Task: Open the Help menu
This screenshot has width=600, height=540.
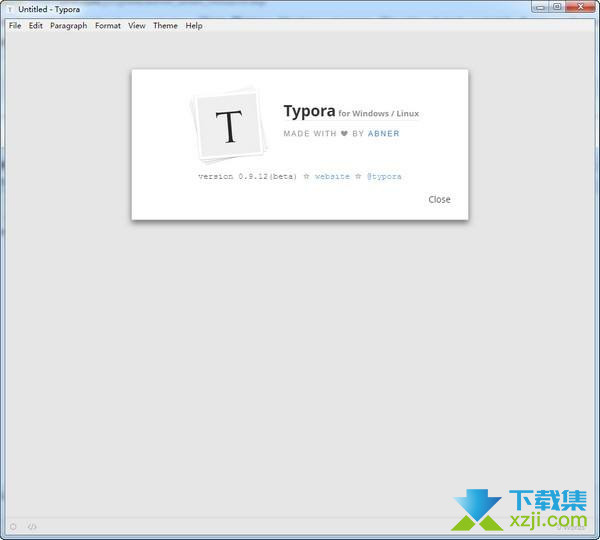Action: (194, 26)
